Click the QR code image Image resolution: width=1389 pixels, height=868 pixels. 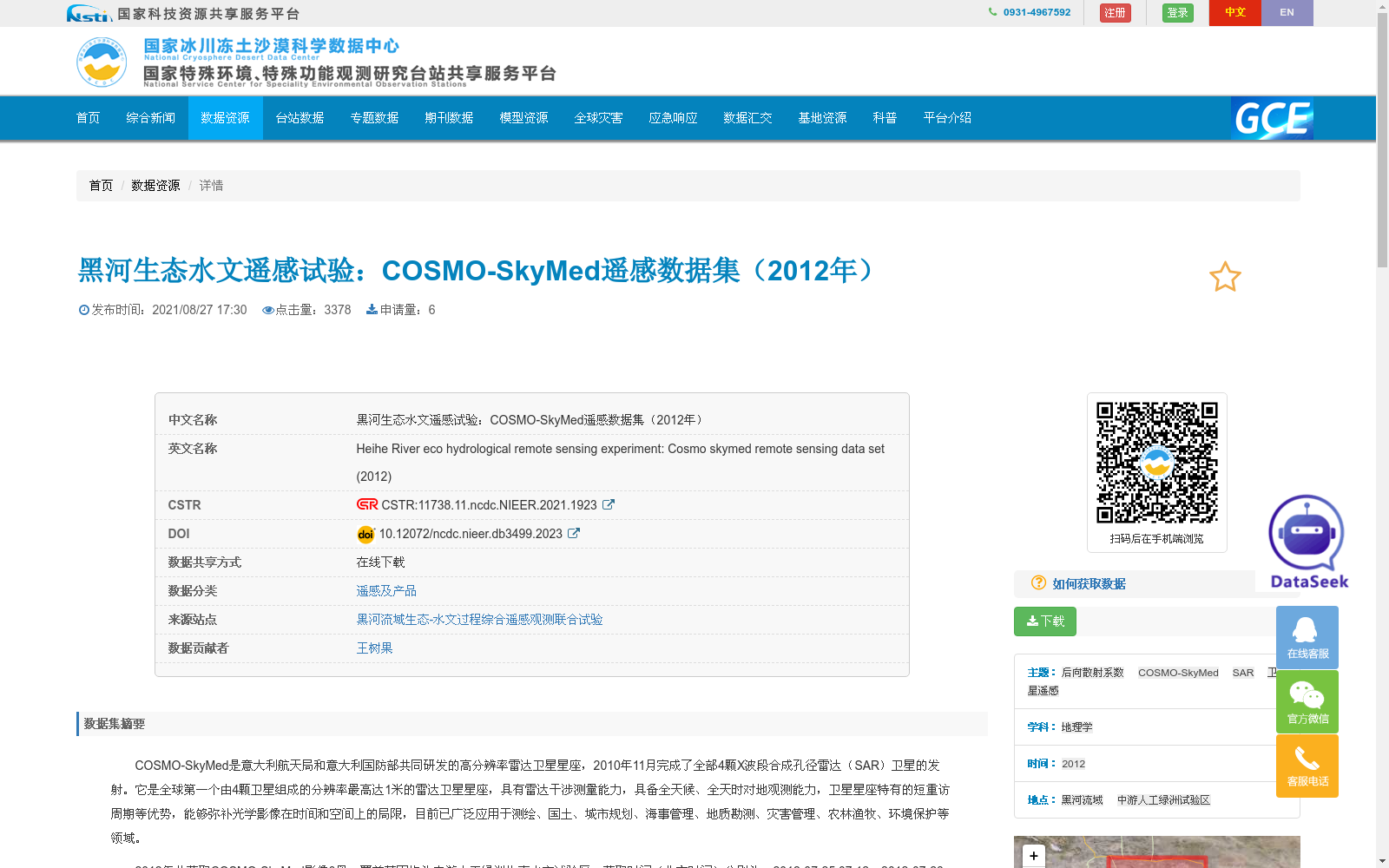[x=1157, y=463]
